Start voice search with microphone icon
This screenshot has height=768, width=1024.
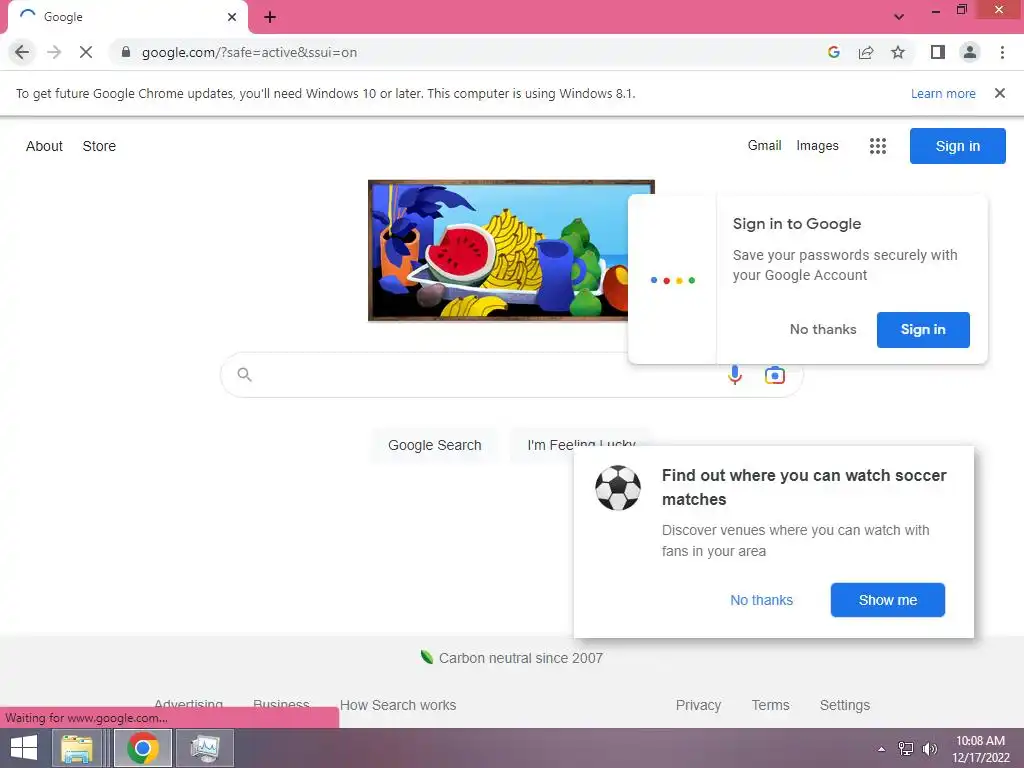[735, 375]
